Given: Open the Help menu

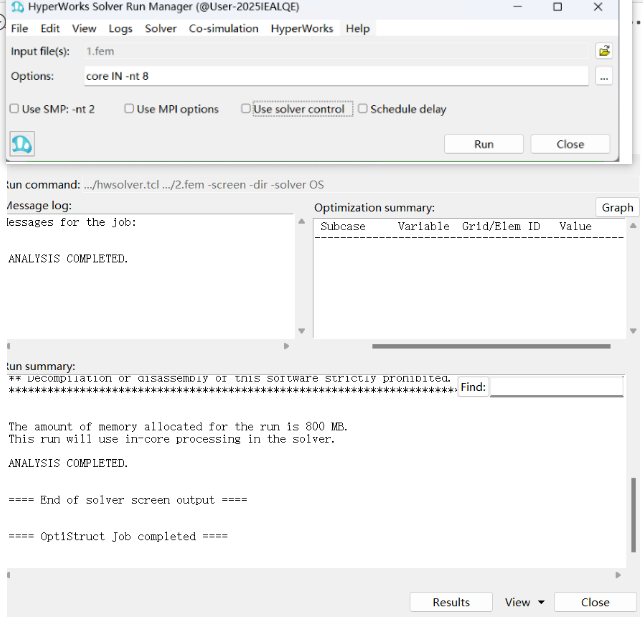Looking at the screenshot, I should 358,29.
